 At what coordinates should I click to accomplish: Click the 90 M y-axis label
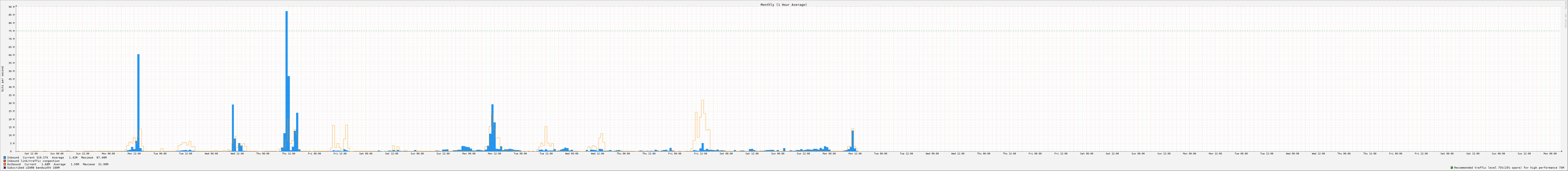click(x=10, y=7)
